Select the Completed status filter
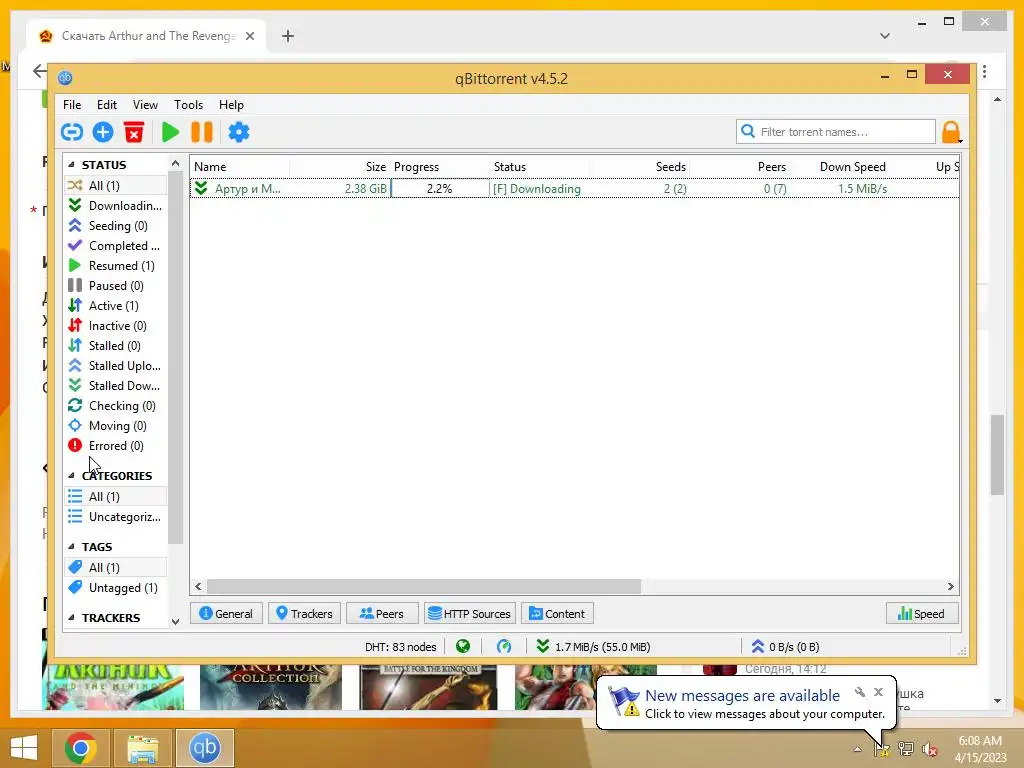The image size is (1024, 768). 116,246
